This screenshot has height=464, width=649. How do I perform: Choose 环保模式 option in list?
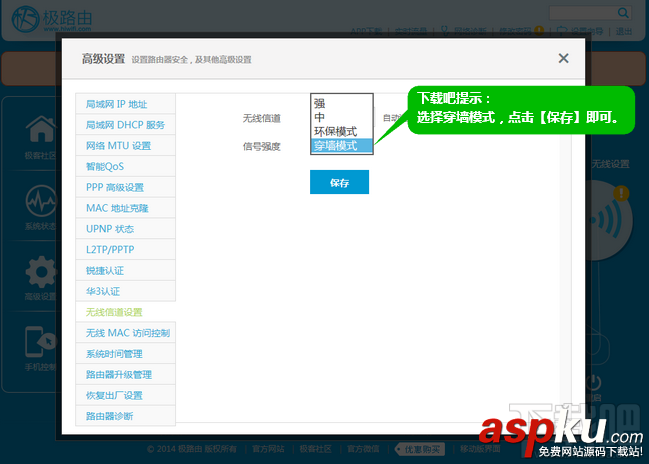(x=342, y=131)
